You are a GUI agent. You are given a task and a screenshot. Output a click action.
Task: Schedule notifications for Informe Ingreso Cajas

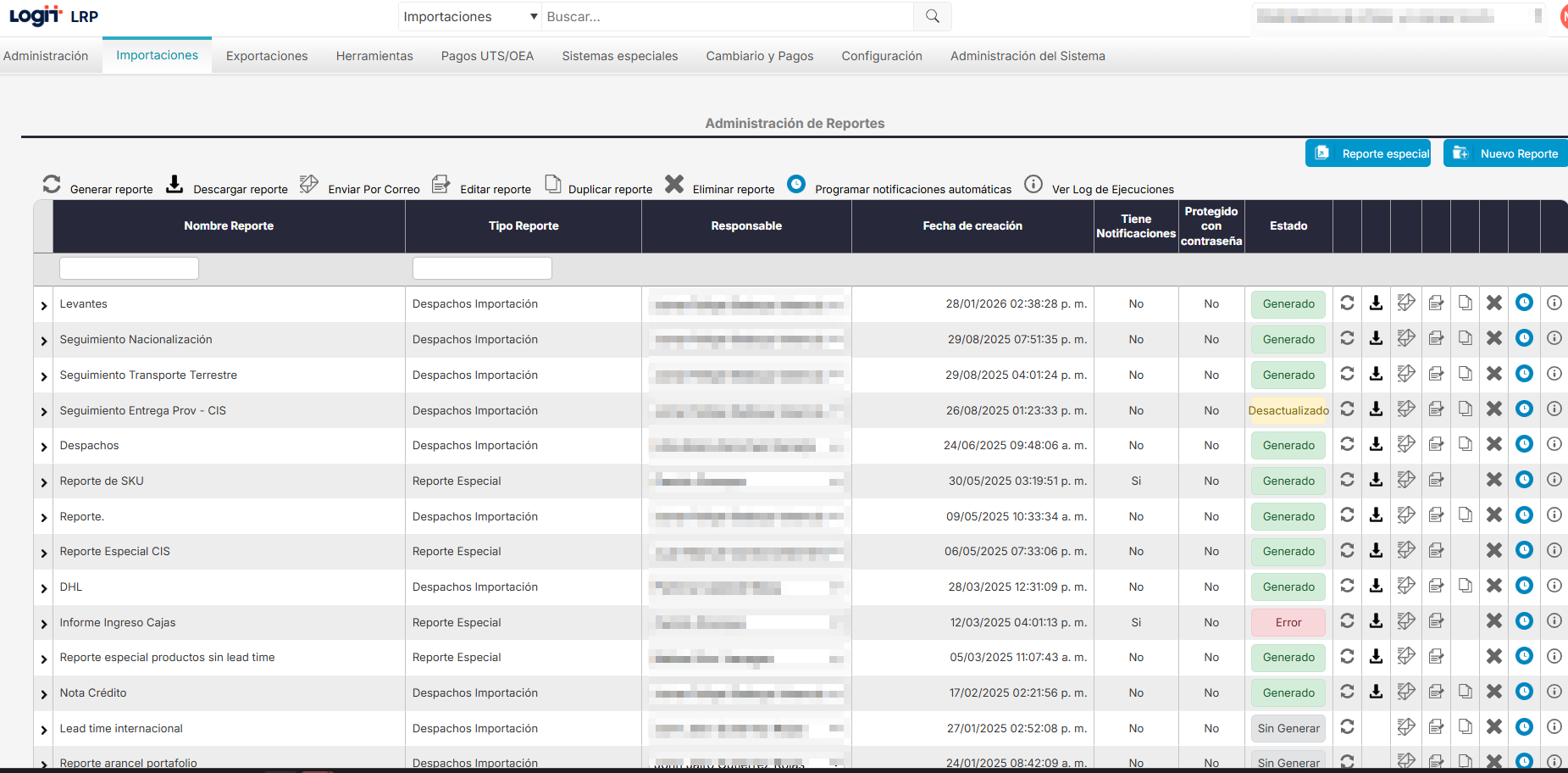1524,621
